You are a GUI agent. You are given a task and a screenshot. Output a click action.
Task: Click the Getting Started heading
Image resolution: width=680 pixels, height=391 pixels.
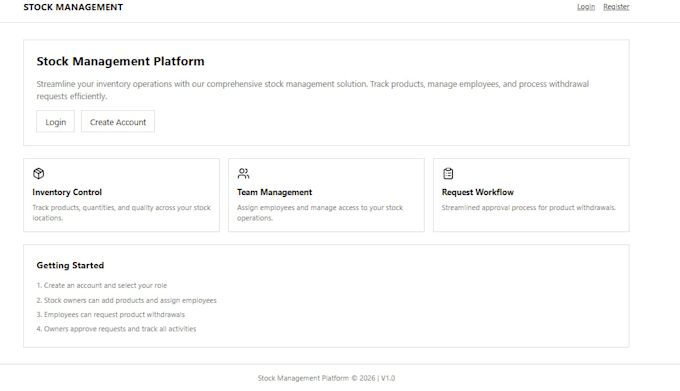click(x=70, y=265)
